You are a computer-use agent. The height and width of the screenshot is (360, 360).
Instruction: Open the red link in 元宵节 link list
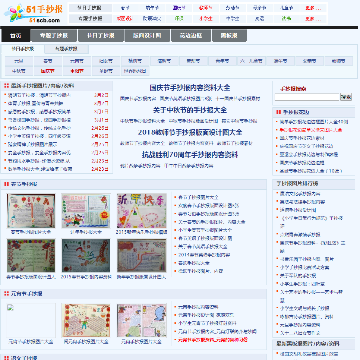coord(213,340)
